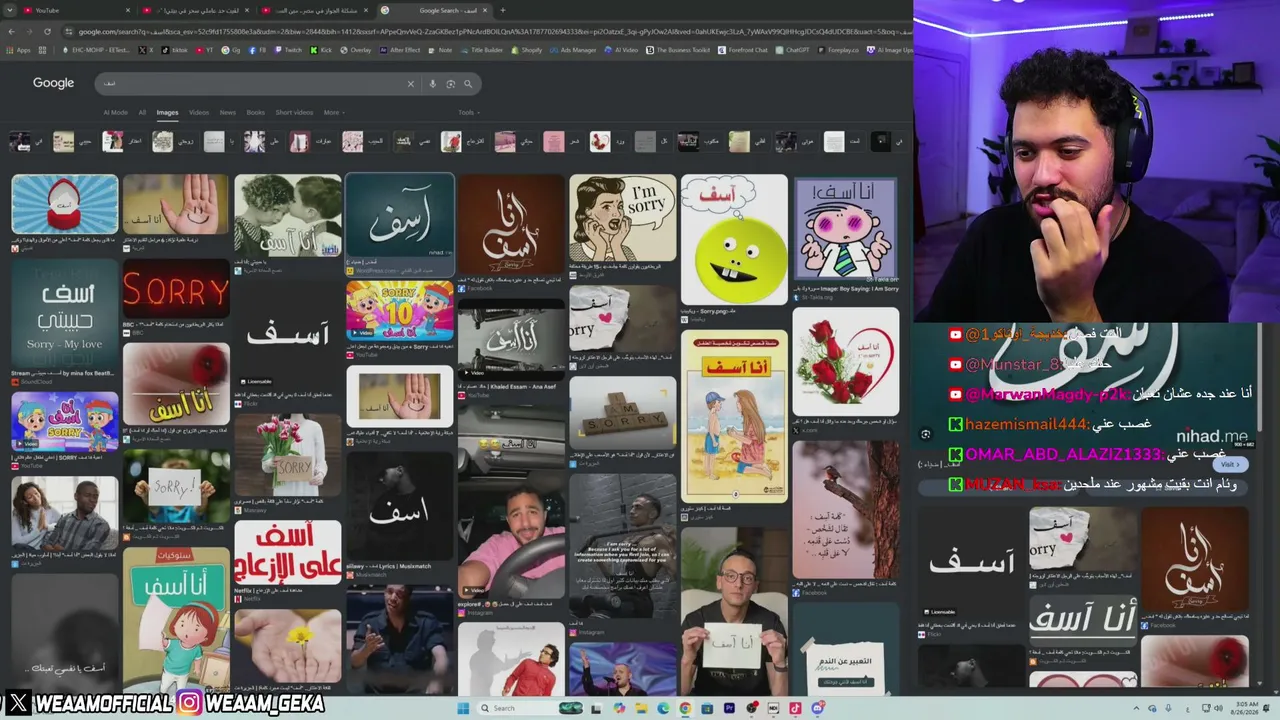Open the red roses image result
Viewport: 1280px width, 720px height.
coord(845,361)
